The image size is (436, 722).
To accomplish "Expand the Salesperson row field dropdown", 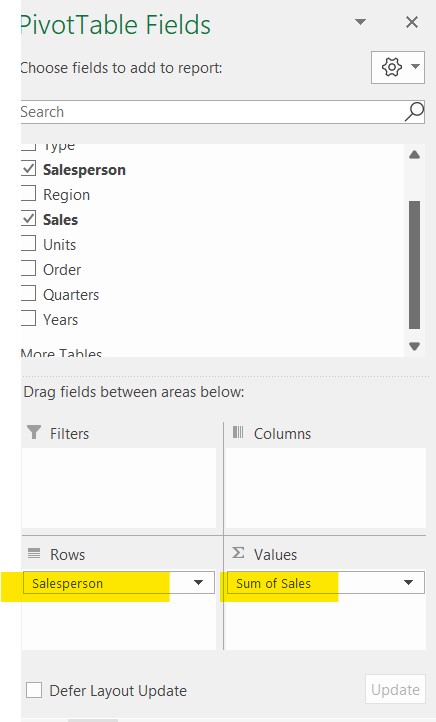I will 198,582.
